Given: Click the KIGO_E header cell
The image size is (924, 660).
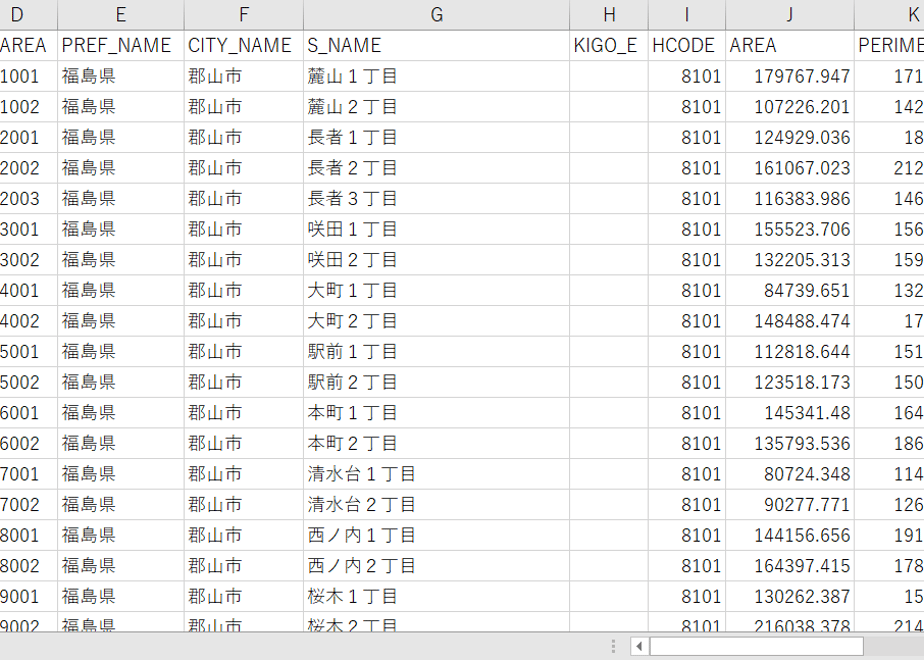Looking at the screenshot, I should point(609,45).
